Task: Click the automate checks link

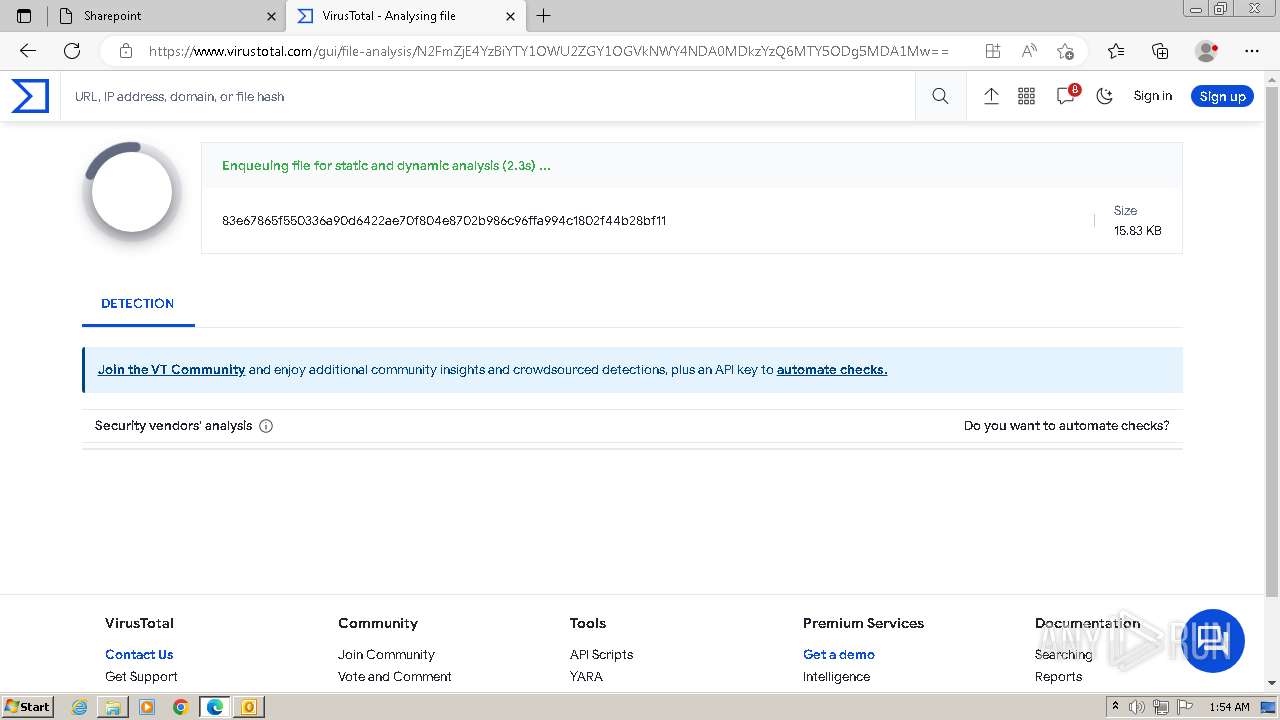Action: [x=831, y=370]
